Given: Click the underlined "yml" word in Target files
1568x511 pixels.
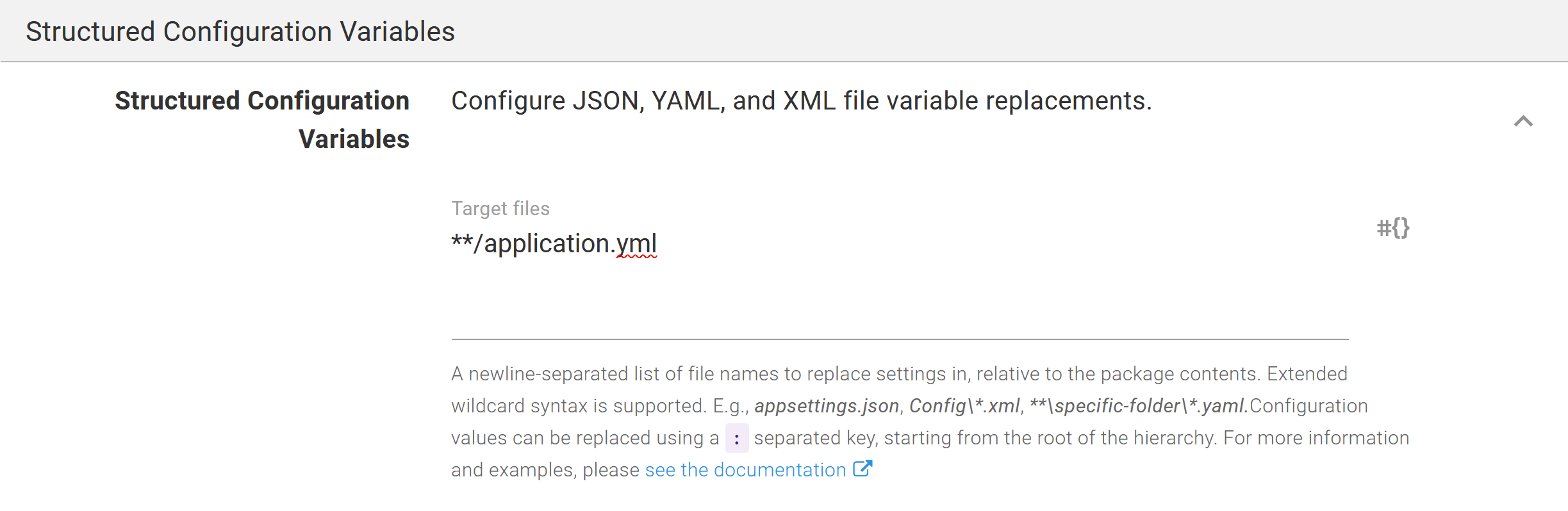Looking at the screenshot, I should point(637,244).
